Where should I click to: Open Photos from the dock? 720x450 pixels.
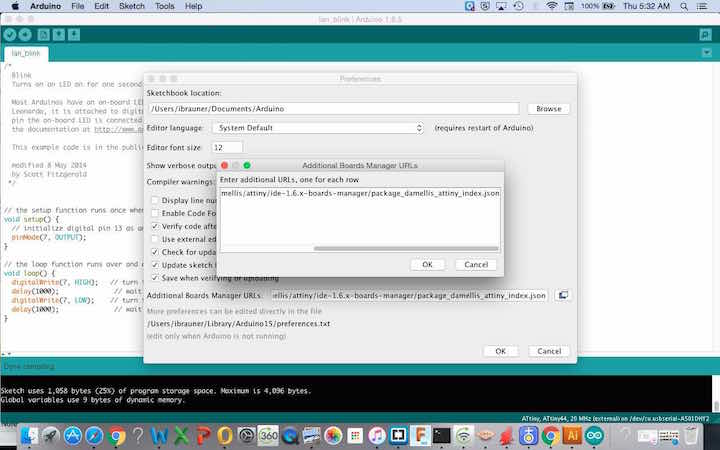333,435
